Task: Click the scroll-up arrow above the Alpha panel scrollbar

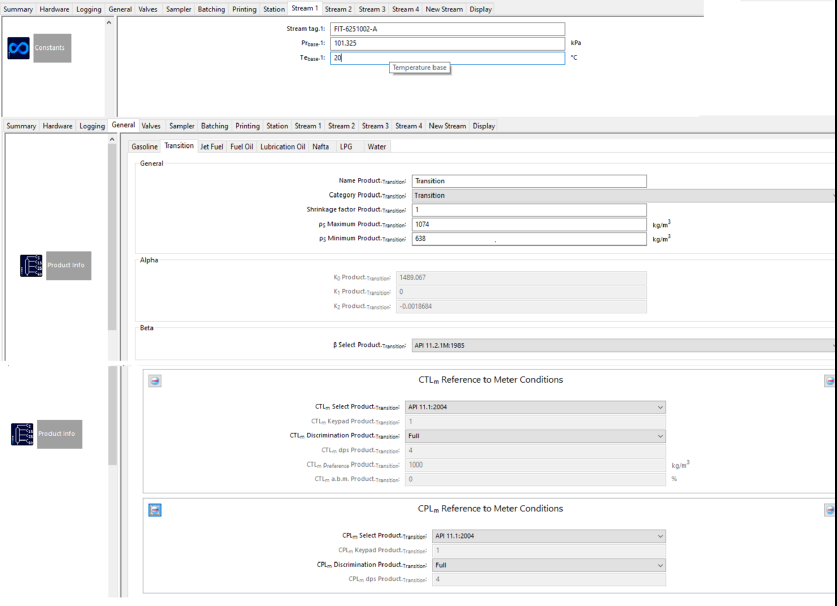Action: pos(112,139)
